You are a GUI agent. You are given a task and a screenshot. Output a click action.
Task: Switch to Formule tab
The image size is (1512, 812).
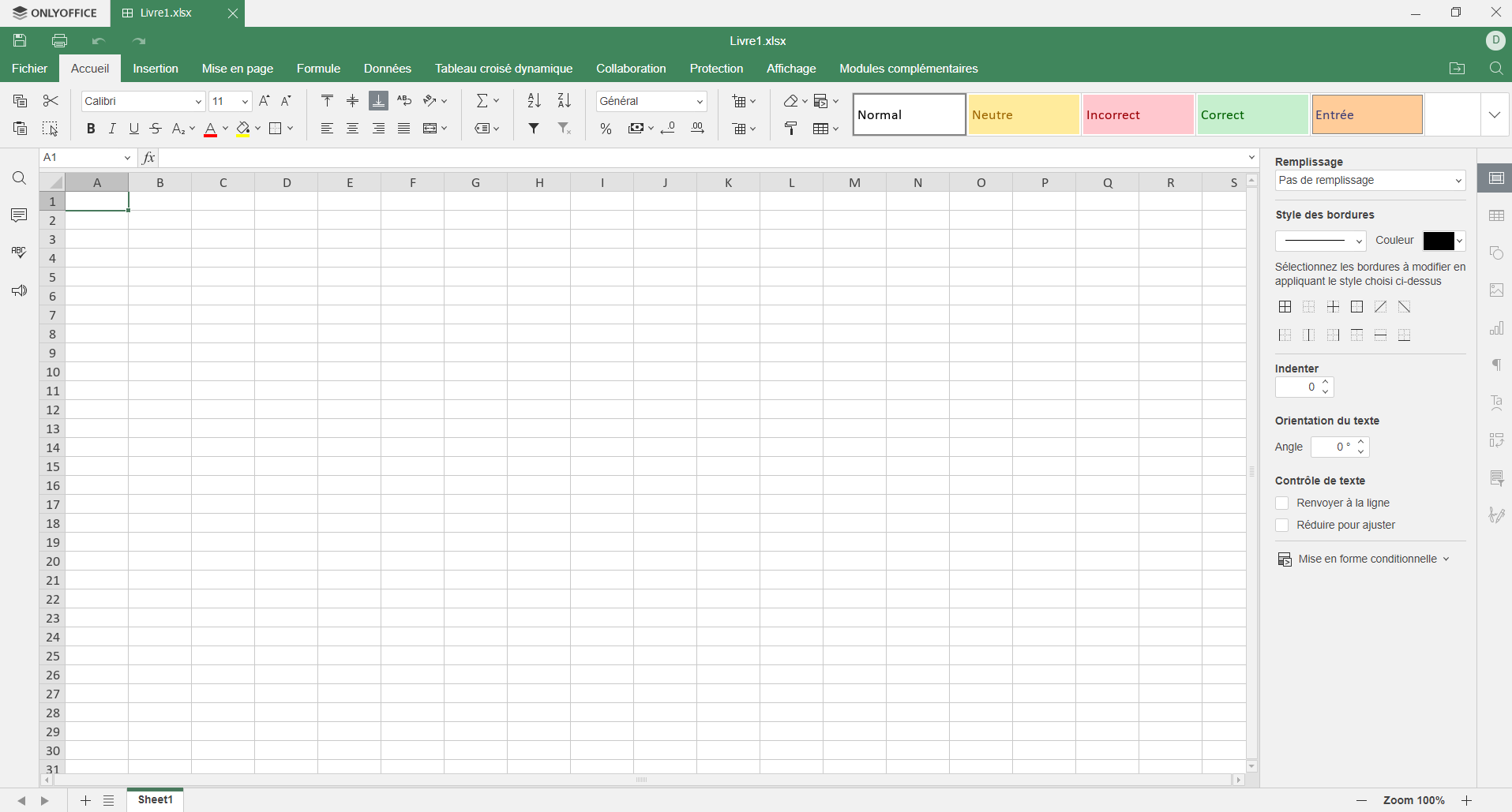pos(318,69)
